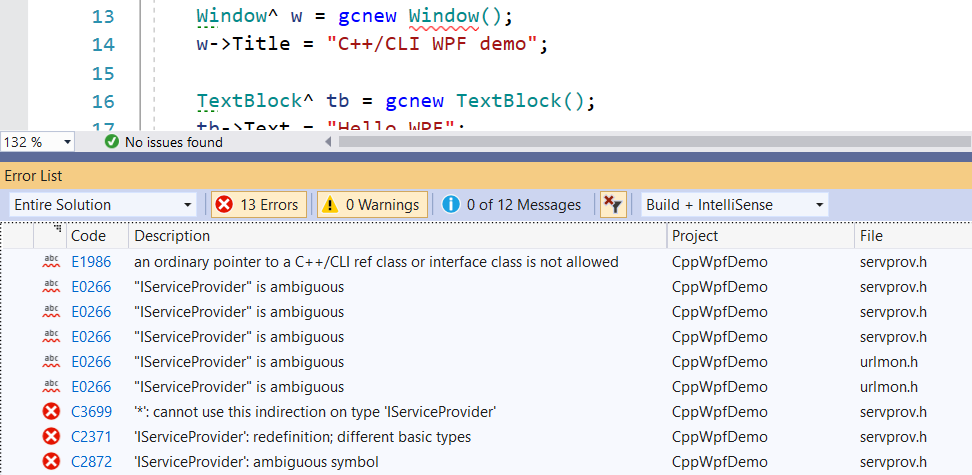Select the 'ordinary pointer to a C++/CLI ref class' error
972x475 pixels.
376,262
